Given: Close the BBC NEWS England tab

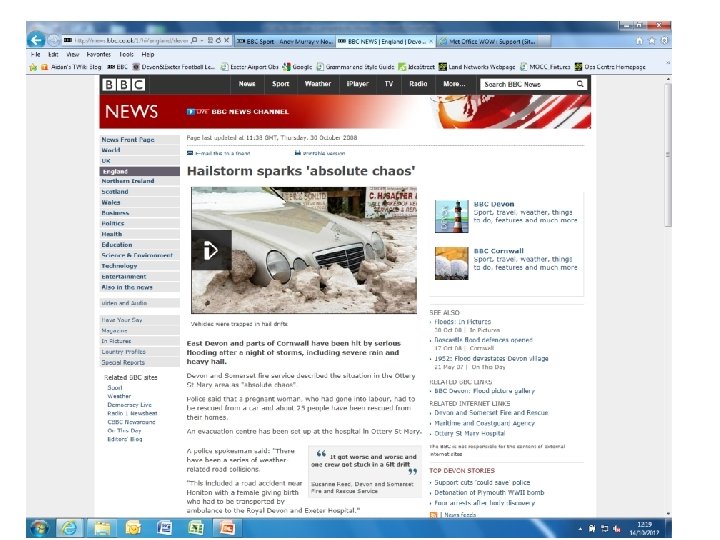Looking at the screenshot, I should pos(431,41).
